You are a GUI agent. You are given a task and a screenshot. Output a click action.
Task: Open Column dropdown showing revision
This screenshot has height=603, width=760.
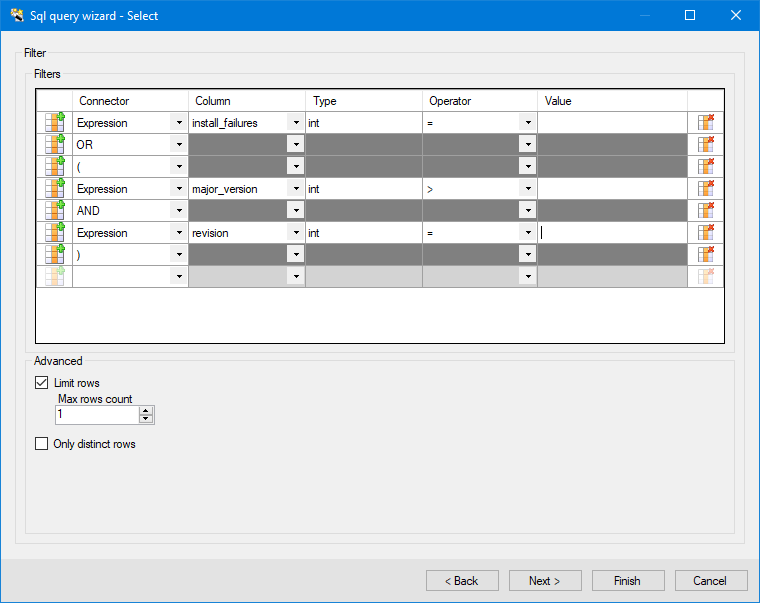pyautogui.click(x=295, y=233)
